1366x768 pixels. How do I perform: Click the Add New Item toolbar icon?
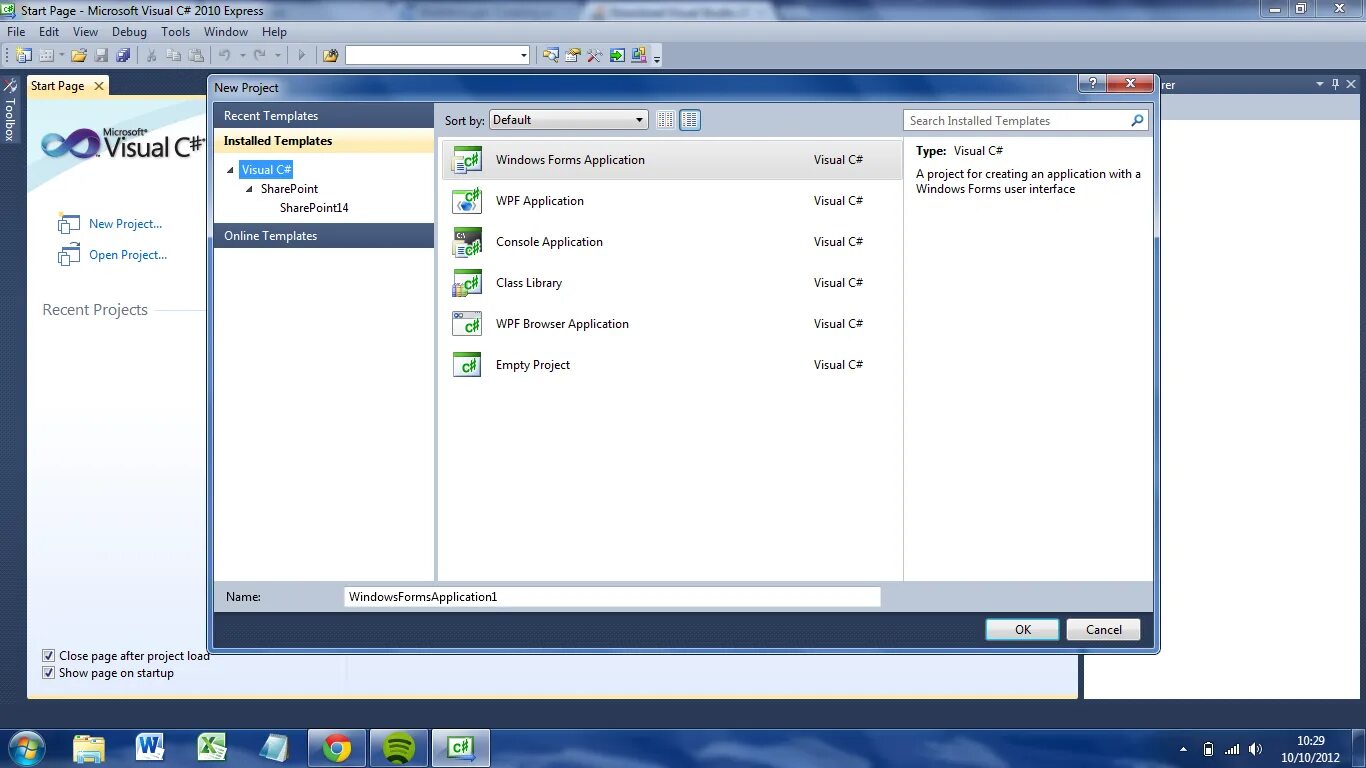(46, 56)
